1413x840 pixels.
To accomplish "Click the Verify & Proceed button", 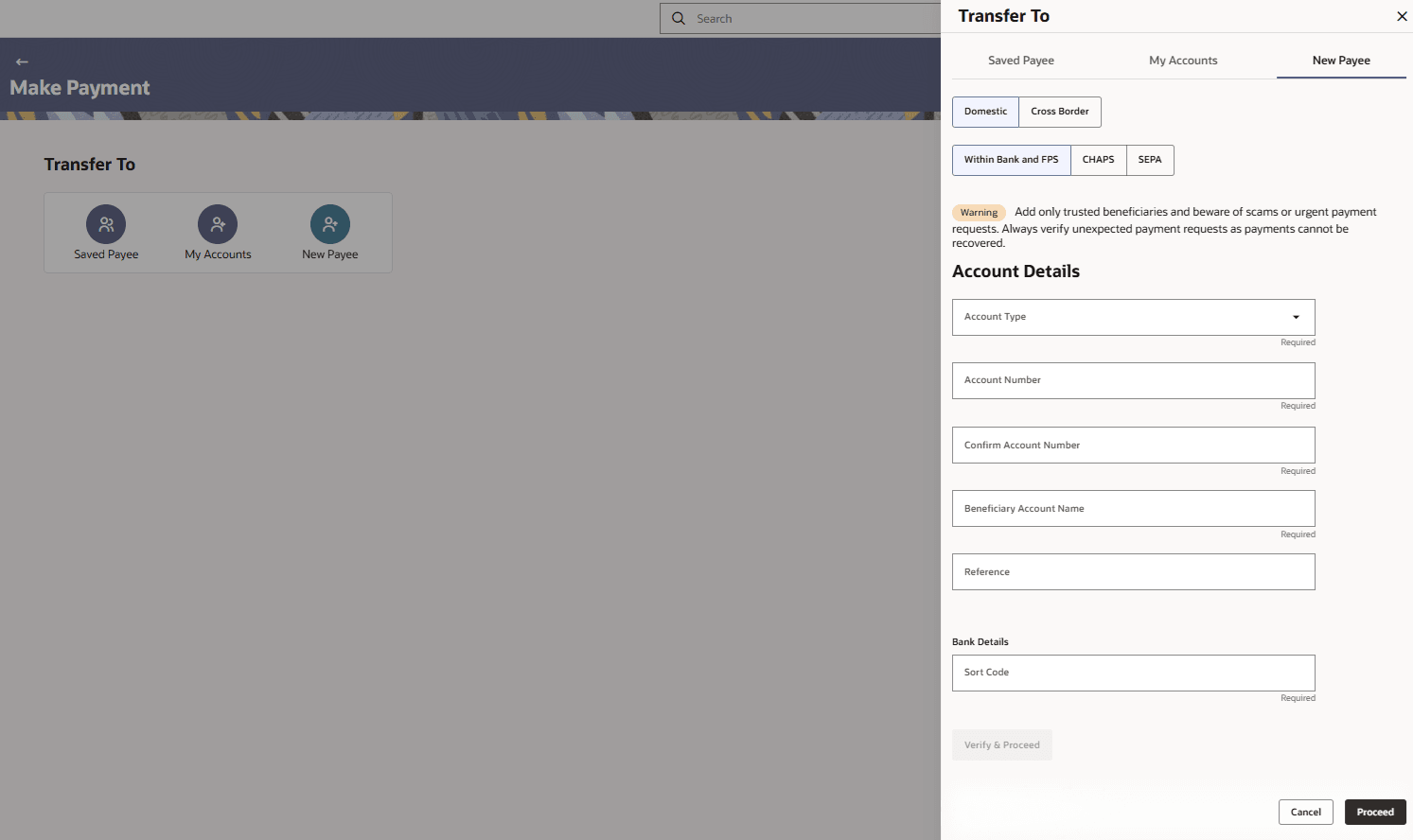I will pos(1002,745).
